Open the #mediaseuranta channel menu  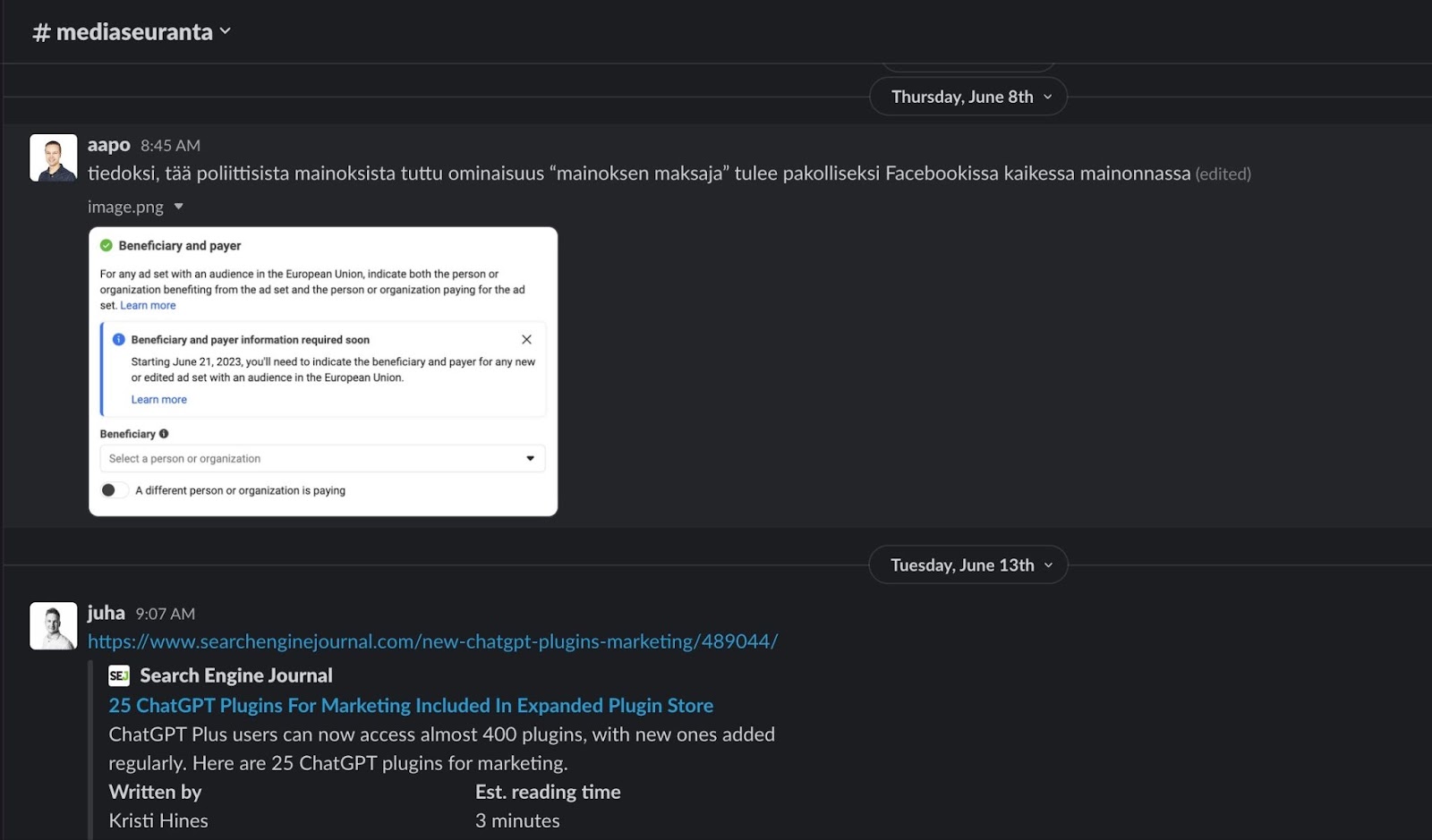132,32
